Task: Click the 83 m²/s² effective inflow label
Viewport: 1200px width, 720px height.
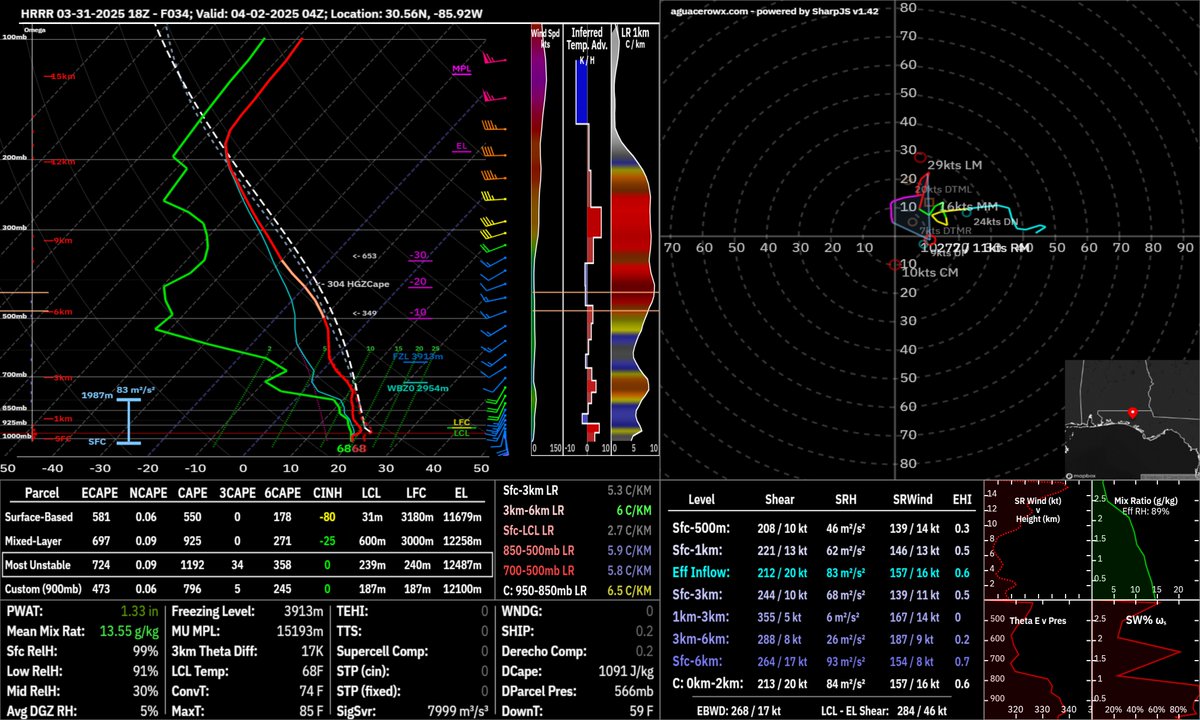Action: pos(136,390)
